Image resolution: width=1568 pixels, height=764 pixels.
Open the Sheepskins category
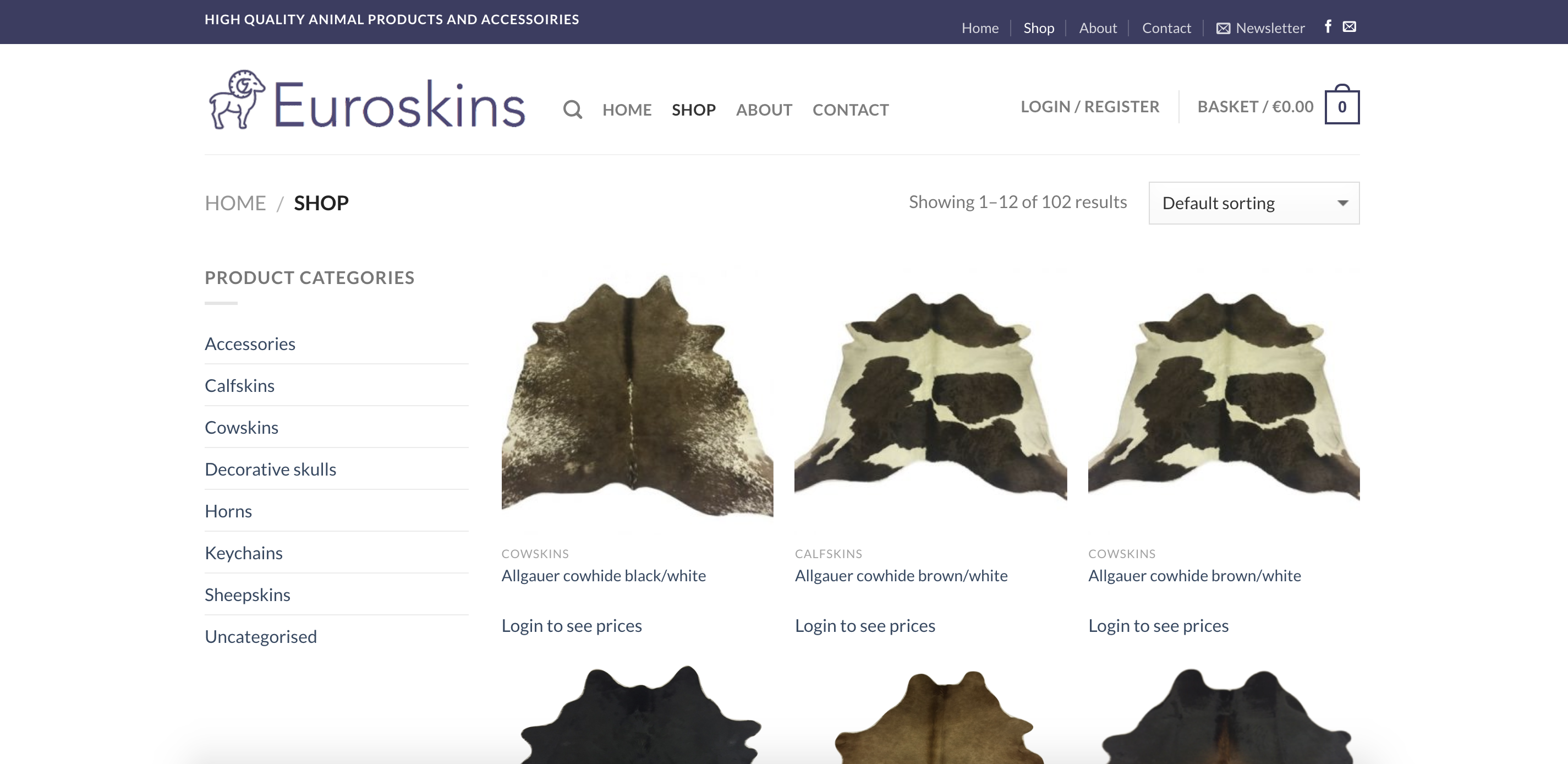[247, 594]
